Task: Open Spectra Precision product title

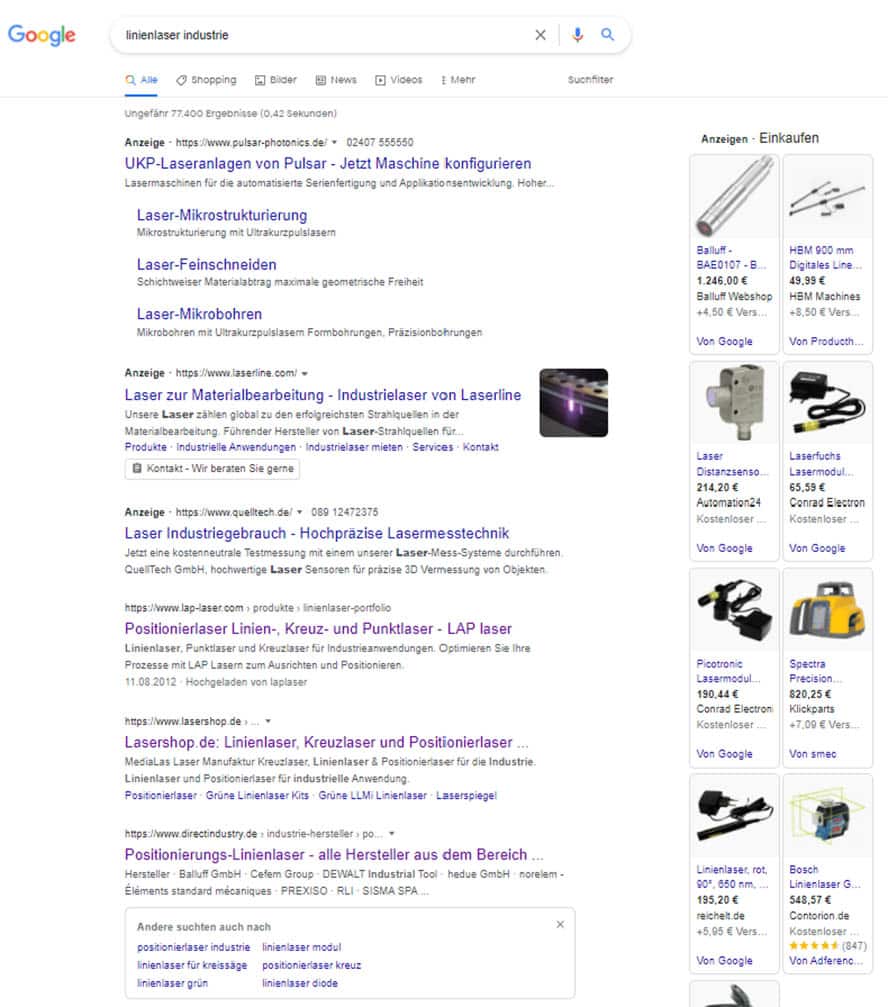Action: (x=815, y=671)
